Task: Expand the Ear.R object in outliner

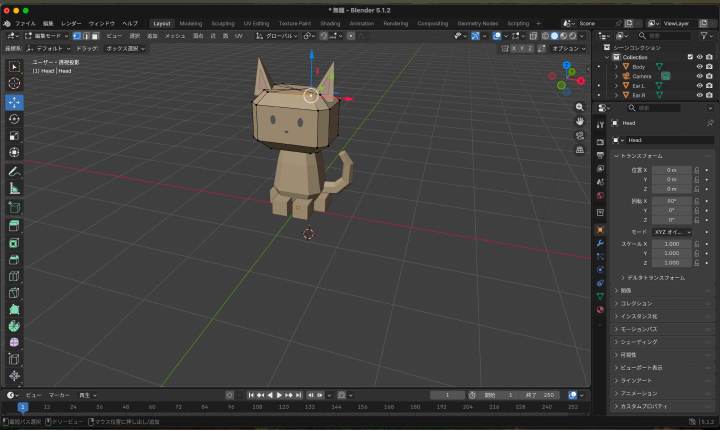Action: (616, 95)
